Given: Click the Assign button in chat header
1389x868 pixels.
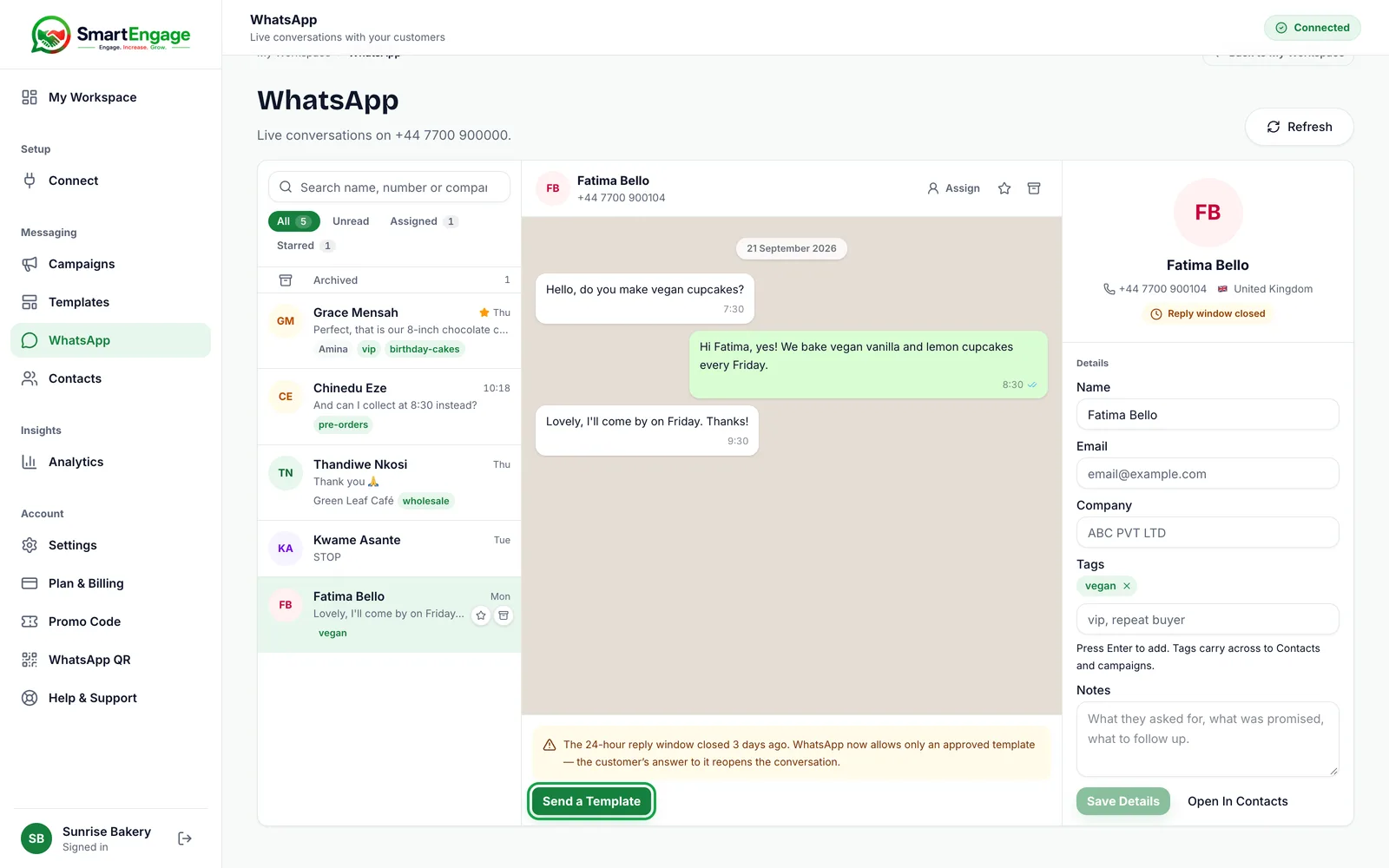Looking at the screenshot, I should [x=953, y=188].
